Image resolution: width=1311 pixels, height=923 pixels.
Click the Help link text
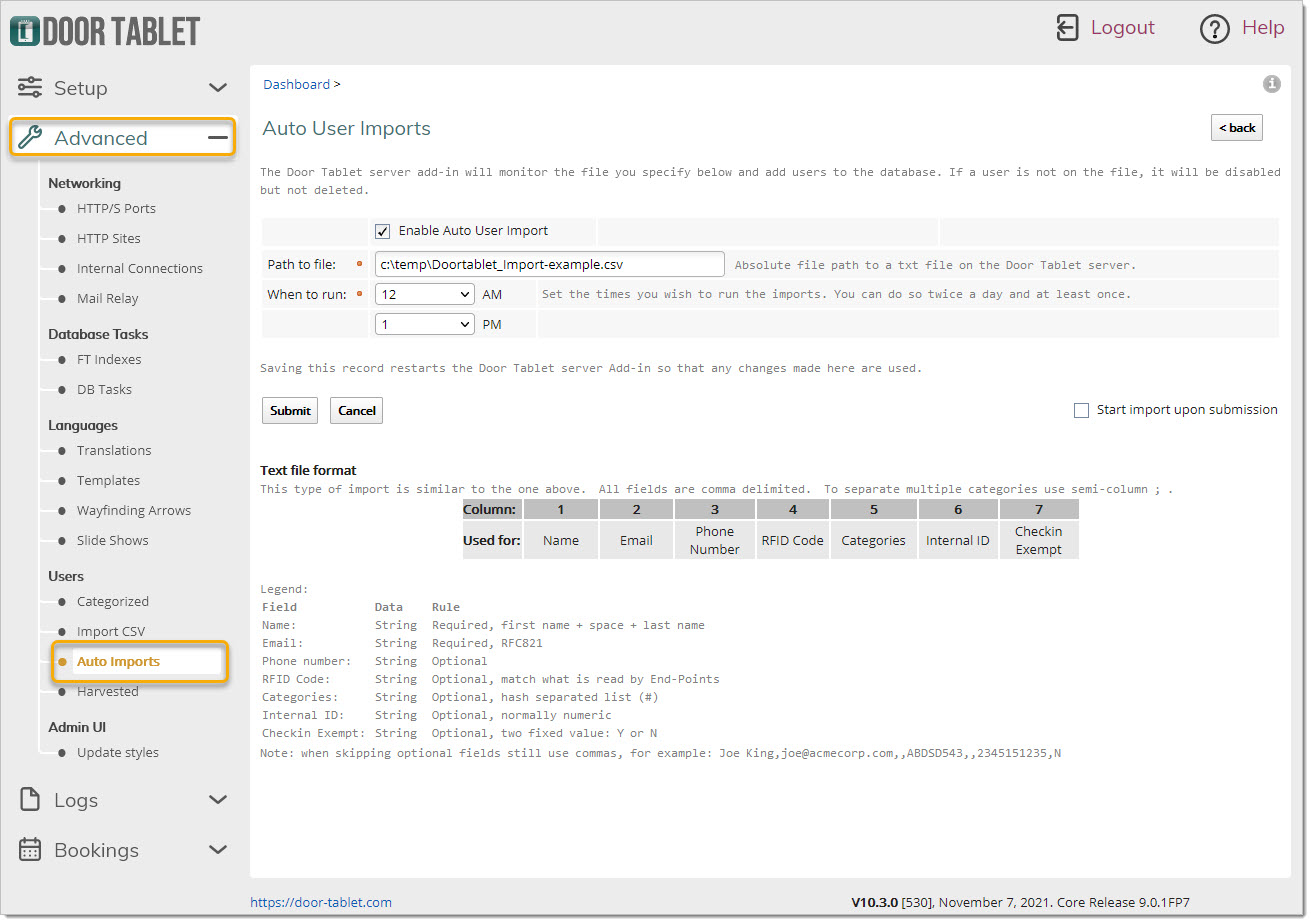pos(1263,28)
